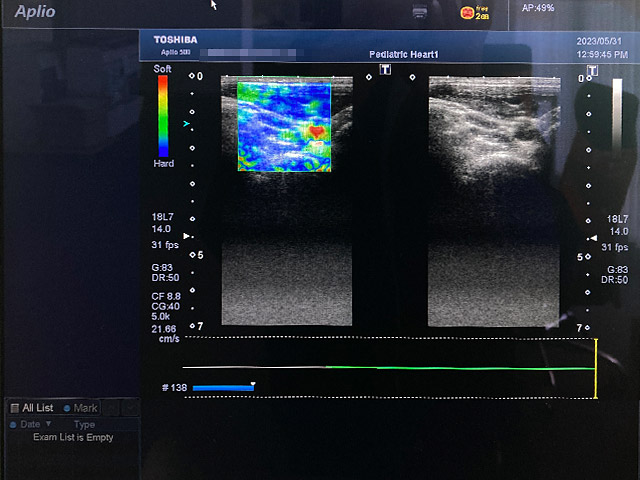Click the white cine bar end marker
The image size is (640, 480).
[x=253, y=384]
